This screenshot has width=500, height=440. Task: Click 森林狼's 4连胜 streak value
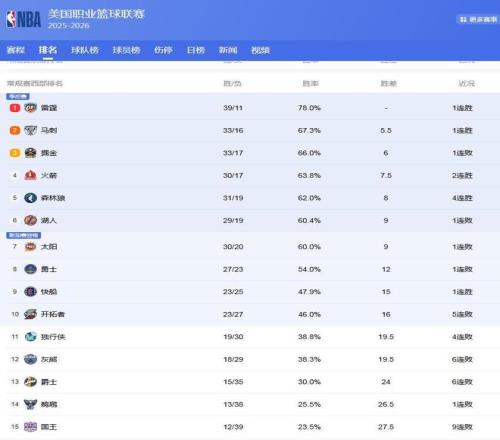pos(463,198)
